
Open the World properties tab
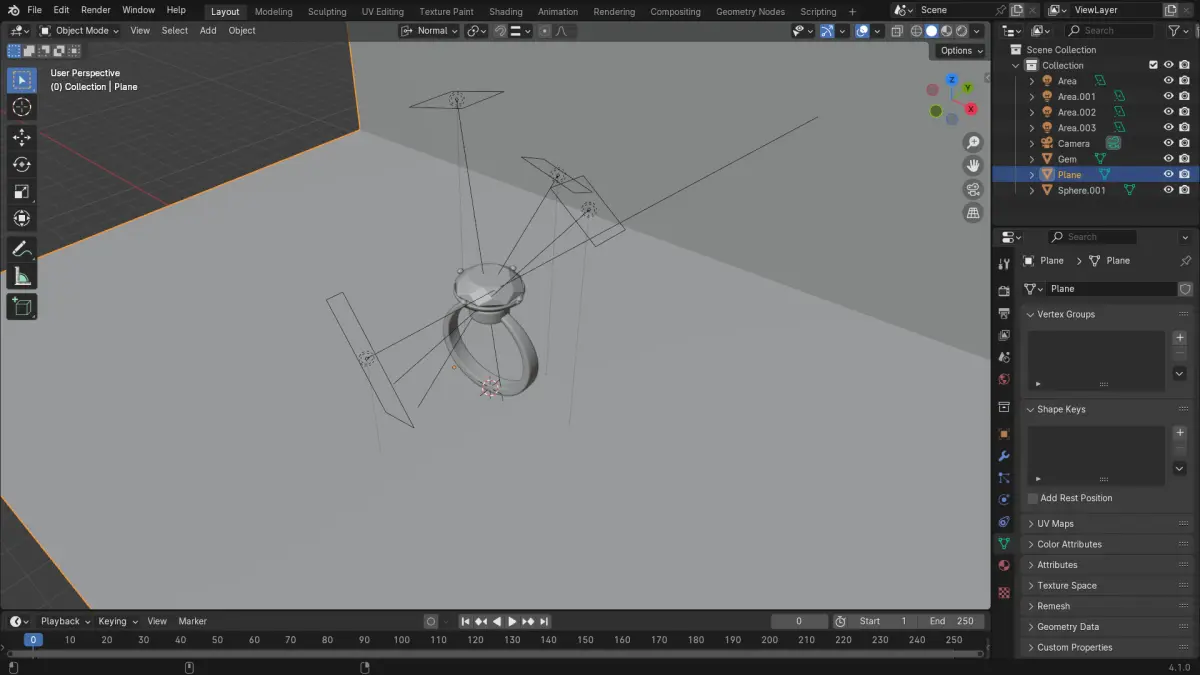coord(1004,379)
